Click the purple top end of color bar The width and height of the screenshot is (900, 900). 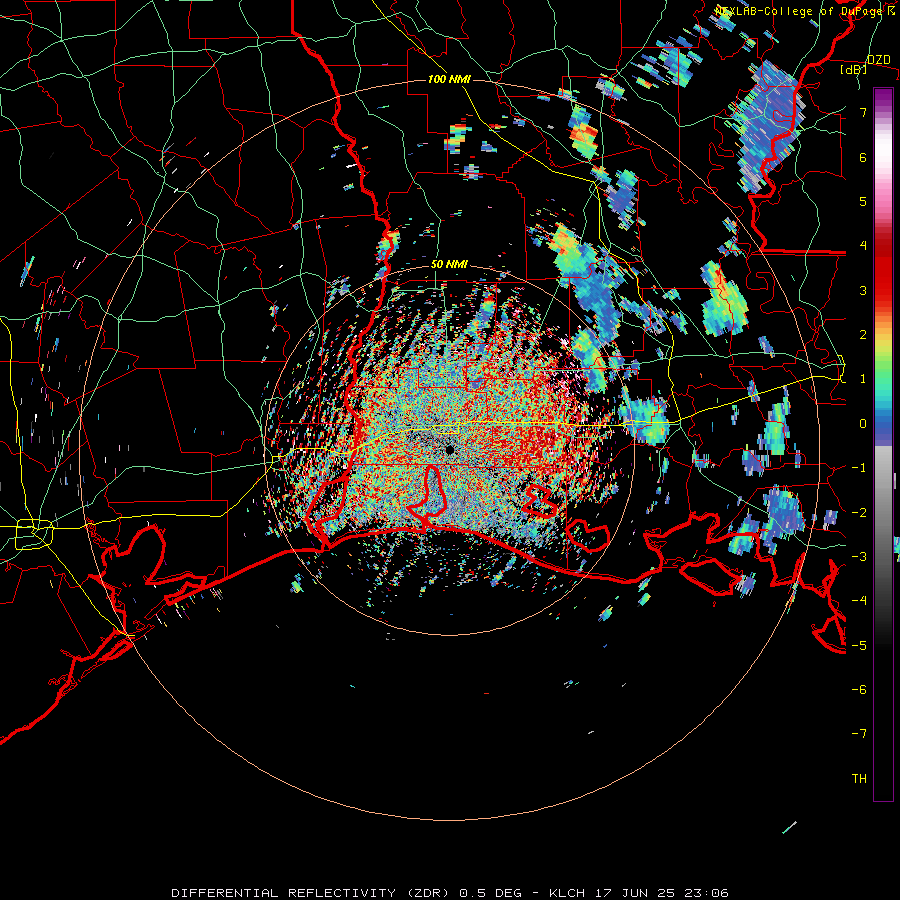click(x=883, y=98)
